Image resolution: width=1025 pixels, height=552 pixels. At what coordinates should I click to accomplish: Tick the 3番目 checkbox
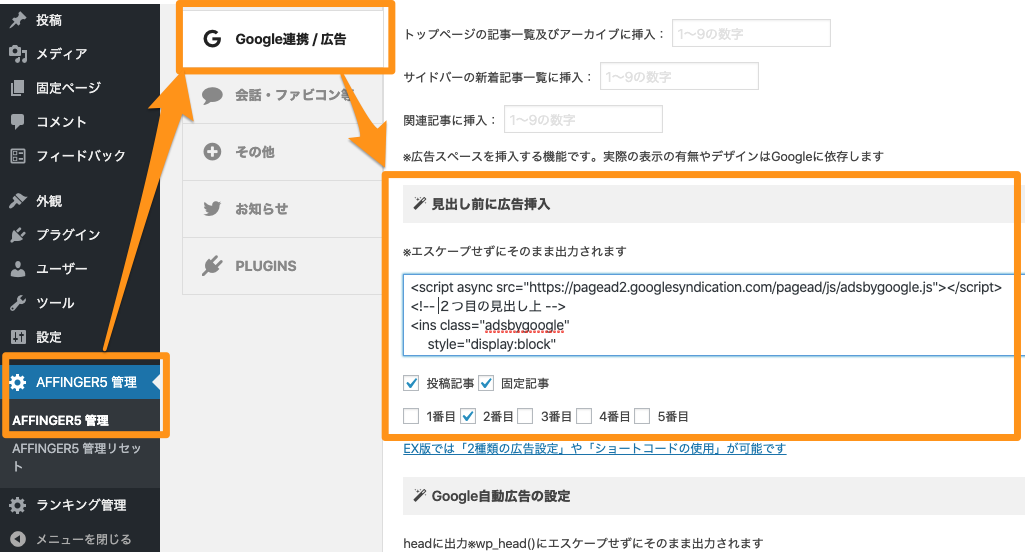coord(525,416)
